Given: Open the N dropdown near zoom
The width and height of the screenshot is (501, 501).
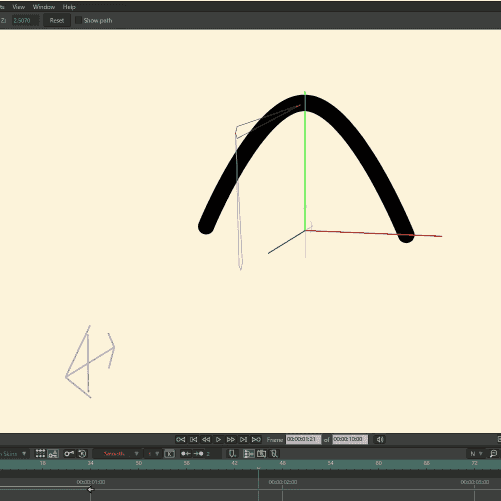Looking at the screenshot, I should point(476,454).
